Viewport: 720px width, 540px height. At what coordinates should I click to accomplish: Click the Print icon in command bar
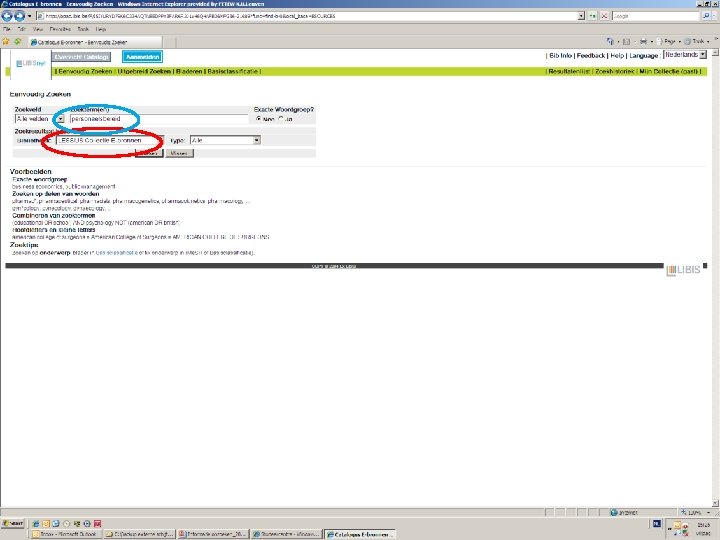643,41
